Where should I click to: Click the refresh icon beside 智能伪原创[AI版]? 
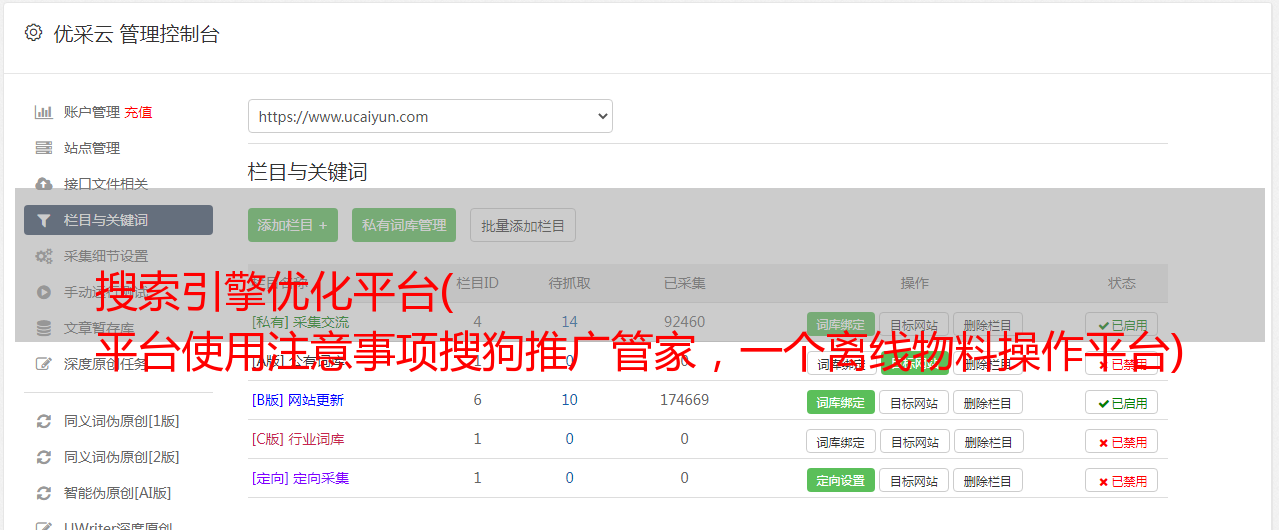[x=44, y=493]
